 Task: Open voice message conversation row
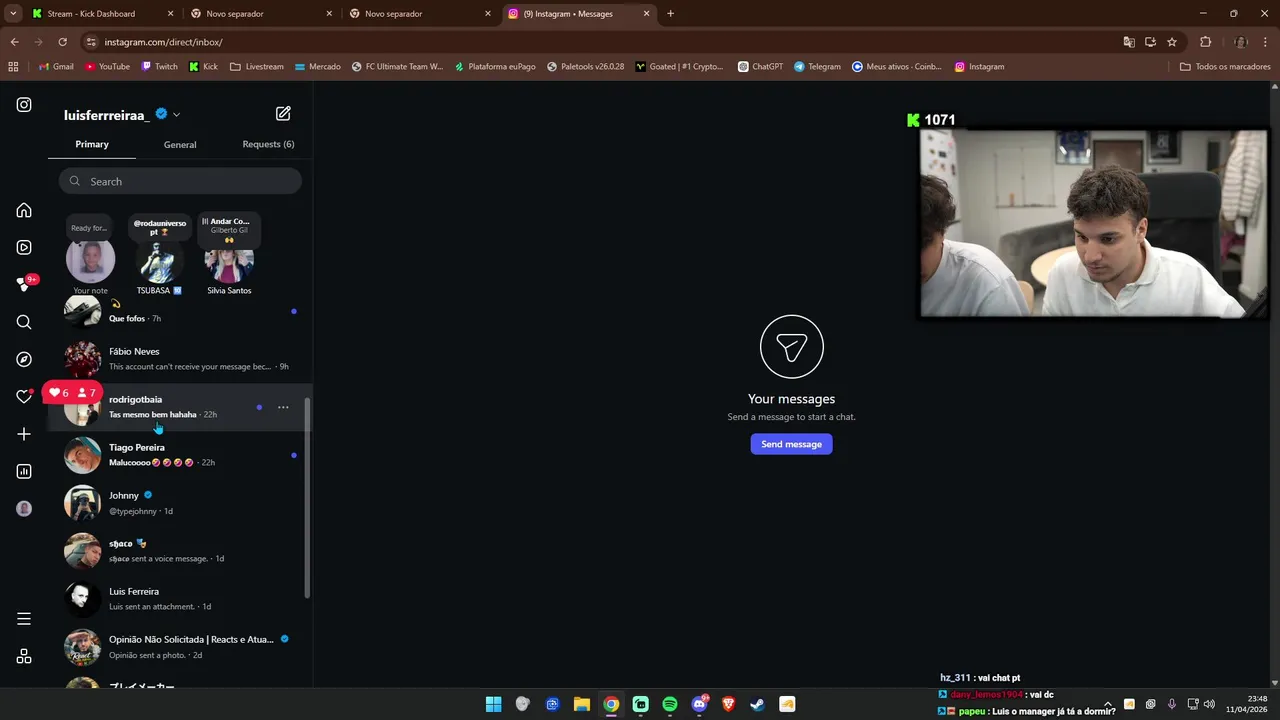click(180, 551)
